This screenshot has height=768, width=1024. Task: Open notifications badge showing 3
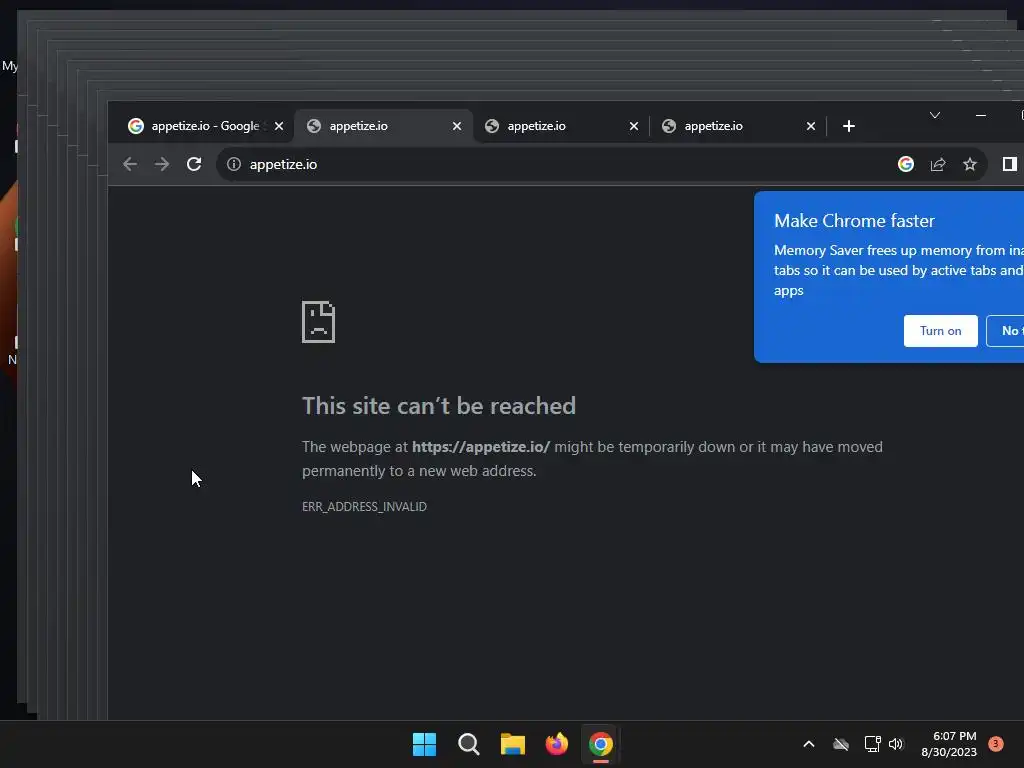pyautogui.click(x=995, y=743)
